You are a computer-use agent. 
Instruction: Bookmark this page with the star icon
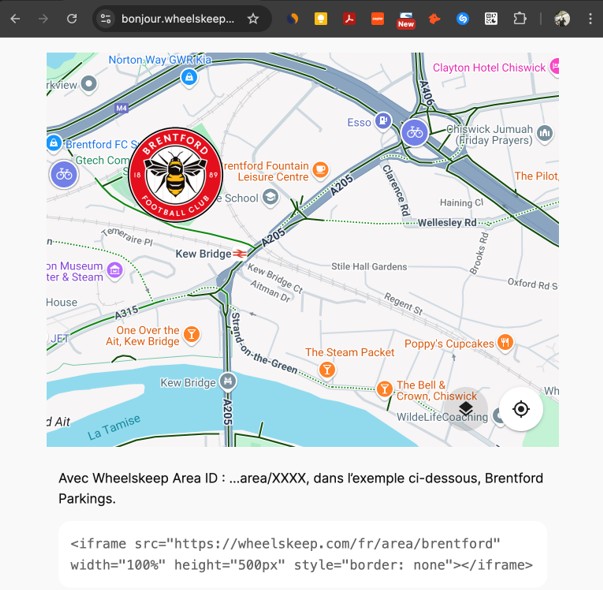click(253, 18)
